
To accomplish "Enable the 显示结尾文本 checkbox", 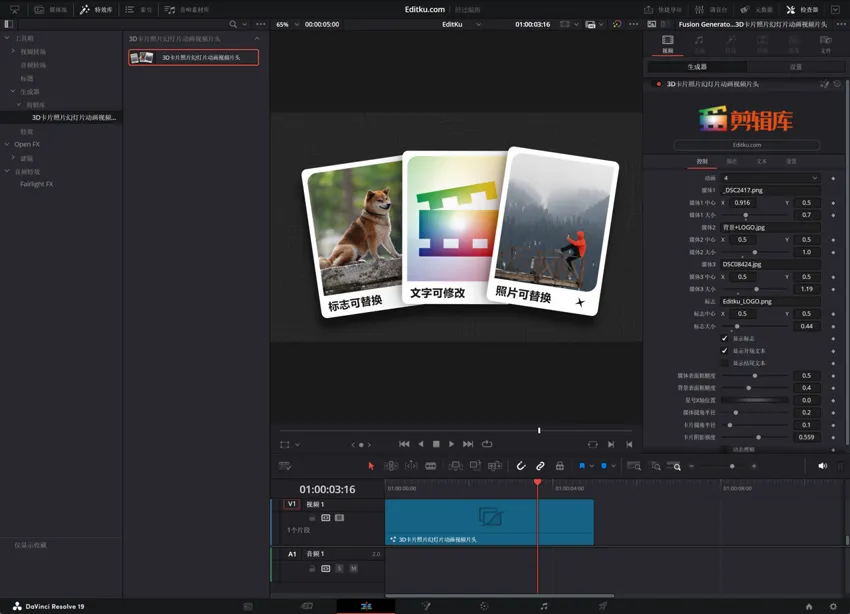I will click(725, 363).
